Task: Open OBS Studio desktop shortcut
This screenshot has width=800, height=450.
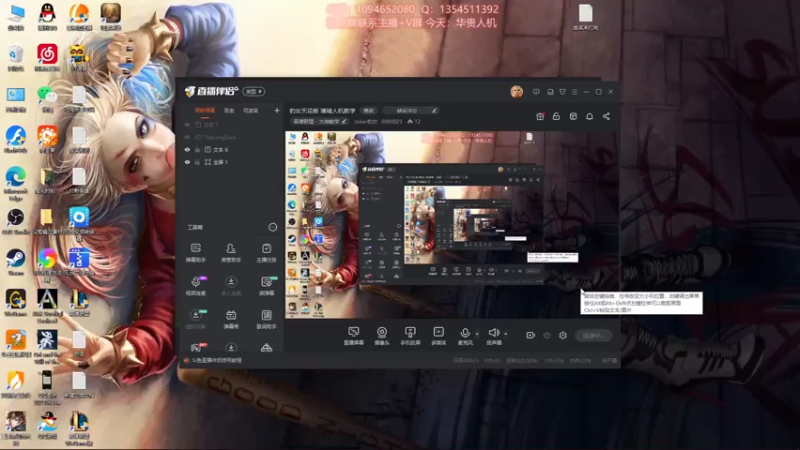Action: [x=16, y=221]
